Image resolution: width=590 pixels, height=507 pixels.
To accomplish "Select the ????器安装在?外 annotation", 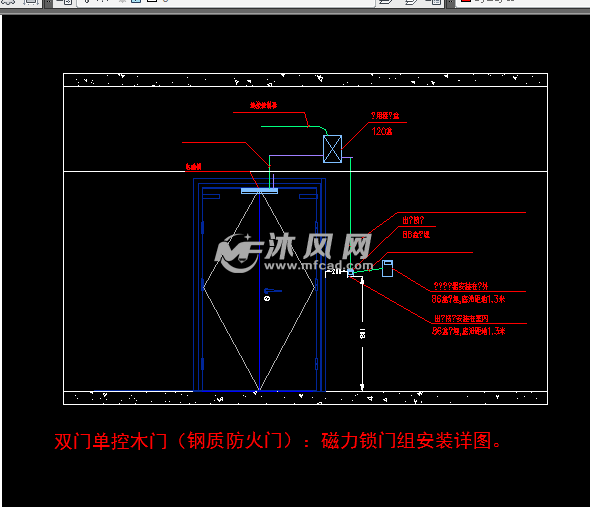I will pyautogui.click(x=461, y=286).
